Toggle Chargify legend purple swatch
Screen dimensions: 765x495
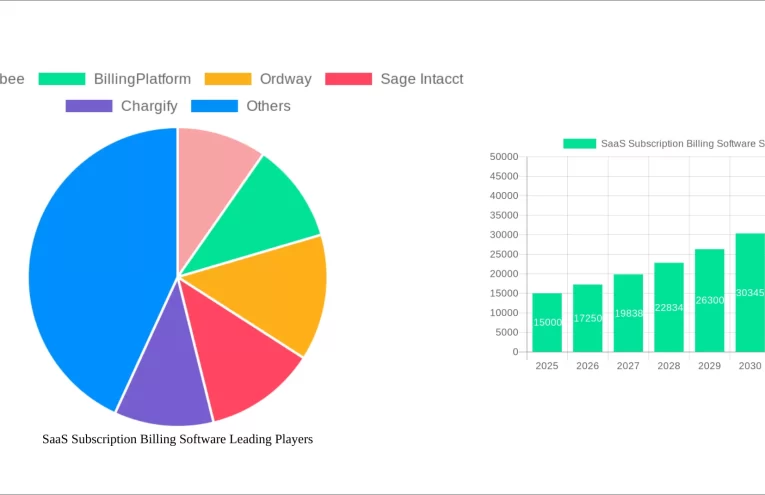(89, 106)
